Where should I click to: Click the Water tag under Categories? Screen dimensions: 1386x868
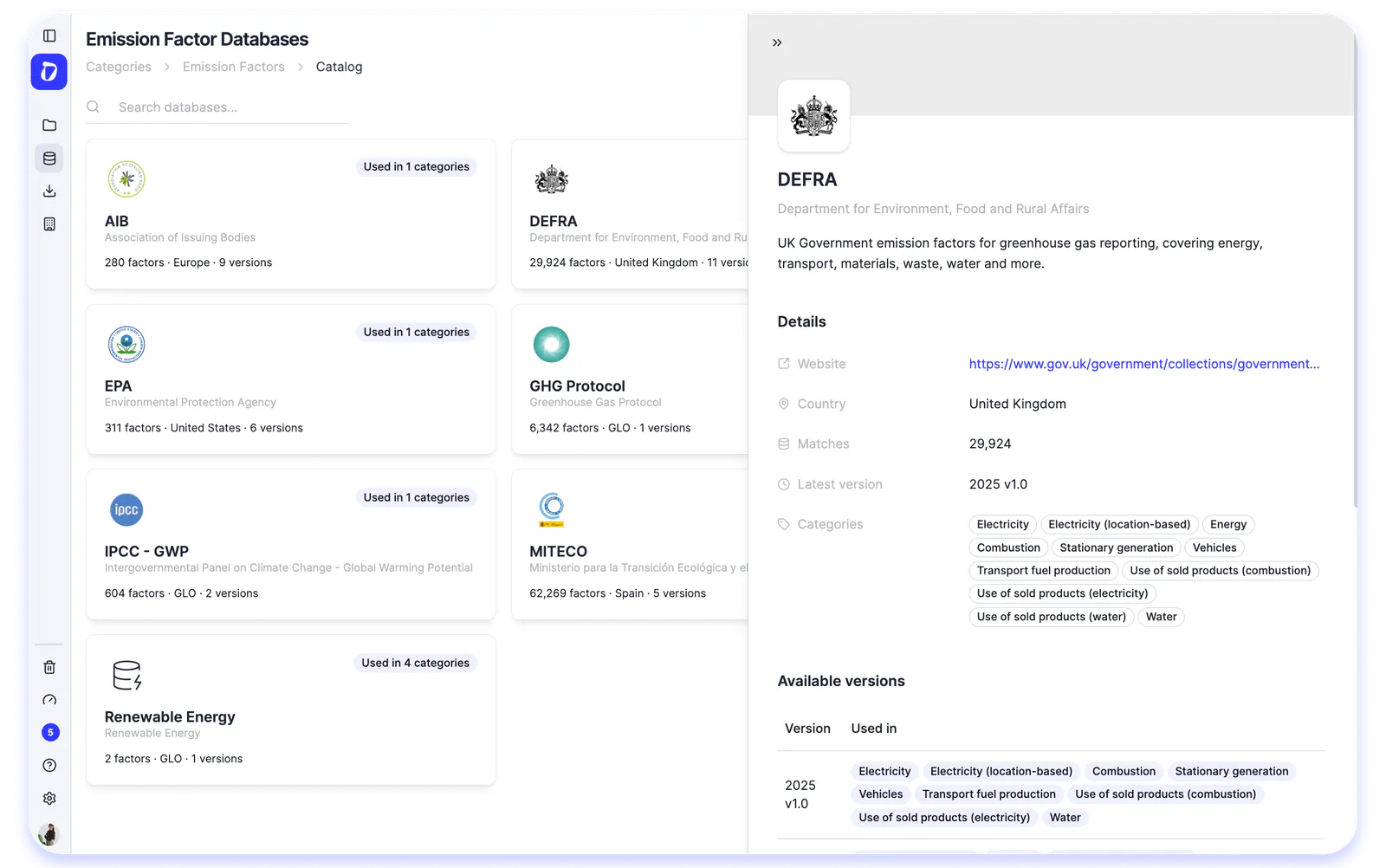(x=1161, y=617)
